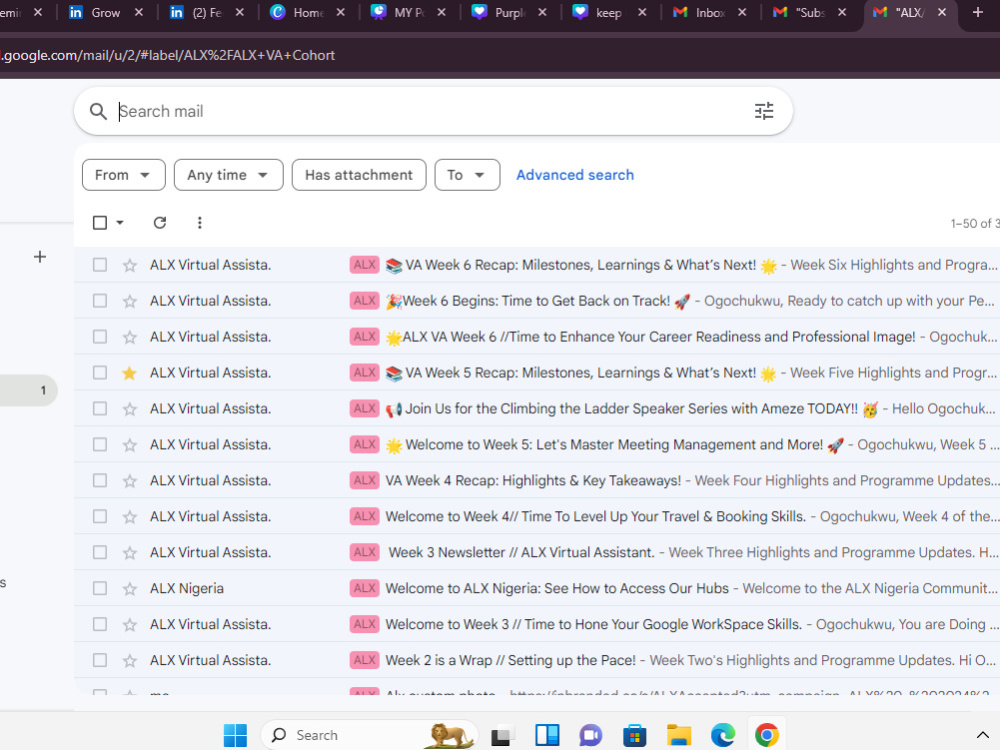Click the Chrome address bar URL

coord(169,55)
